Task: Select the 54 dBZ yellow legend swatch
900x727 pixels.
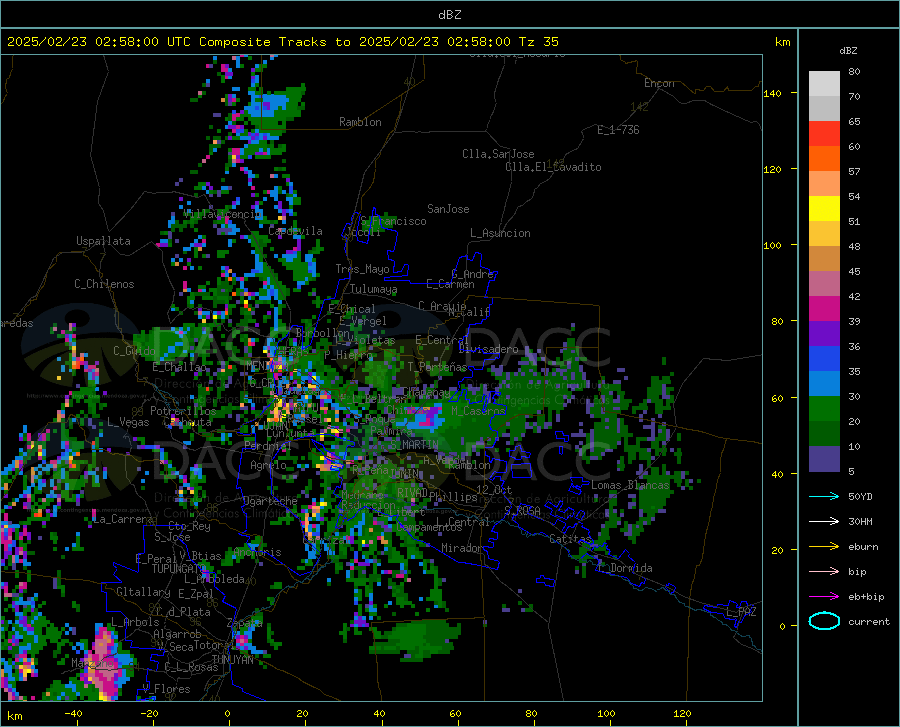Action: (824, 208)
